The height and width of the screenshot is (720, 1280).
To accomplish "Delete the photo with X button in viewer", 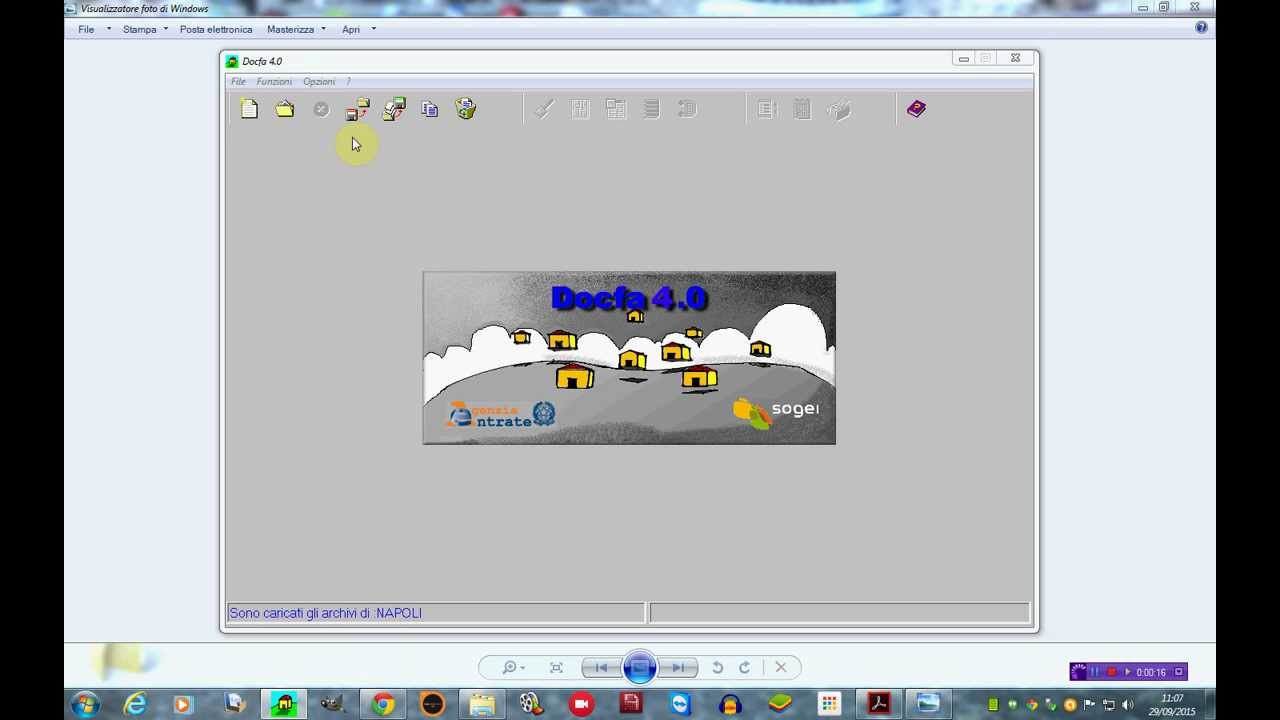I will click(x=781, y=668).
